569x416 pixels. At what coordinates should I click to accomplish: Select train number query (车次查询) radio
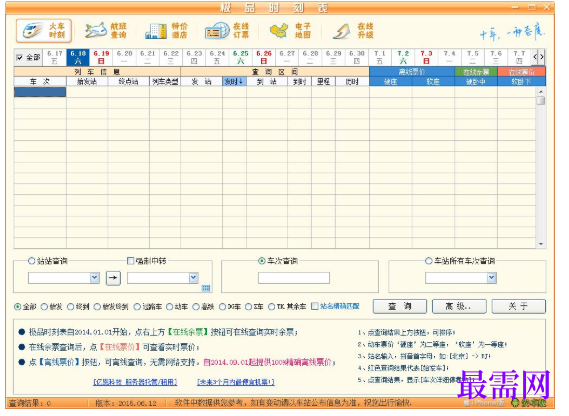tap(262, 261)
